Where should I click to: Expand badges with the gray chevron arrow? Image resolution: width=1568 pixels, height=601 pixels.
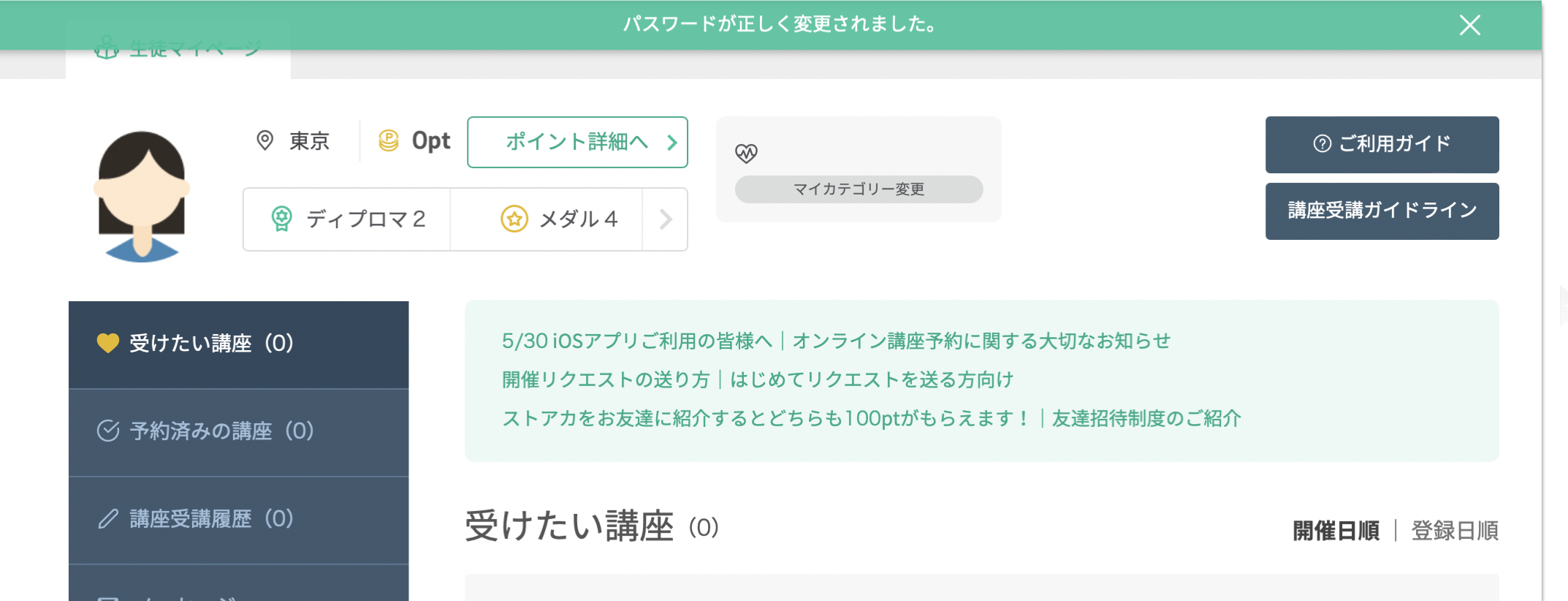[665, 219]
